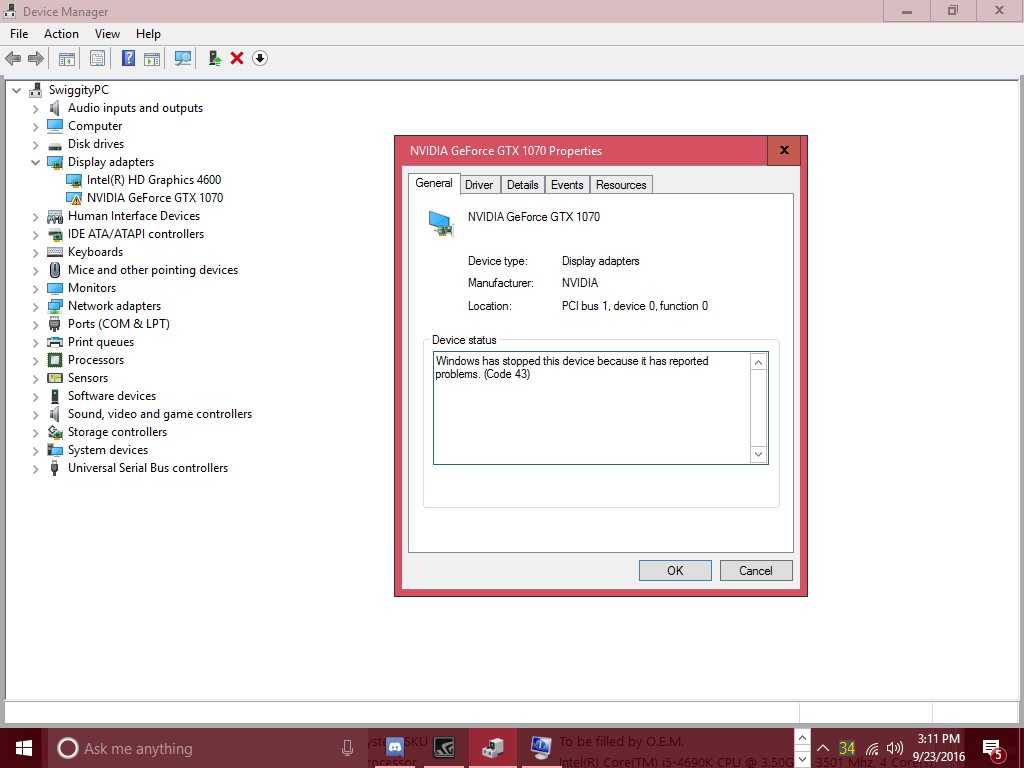1024x768 pixels.
Task: Open the taskbar clock showing 3:11 PM
Action: 938,748
